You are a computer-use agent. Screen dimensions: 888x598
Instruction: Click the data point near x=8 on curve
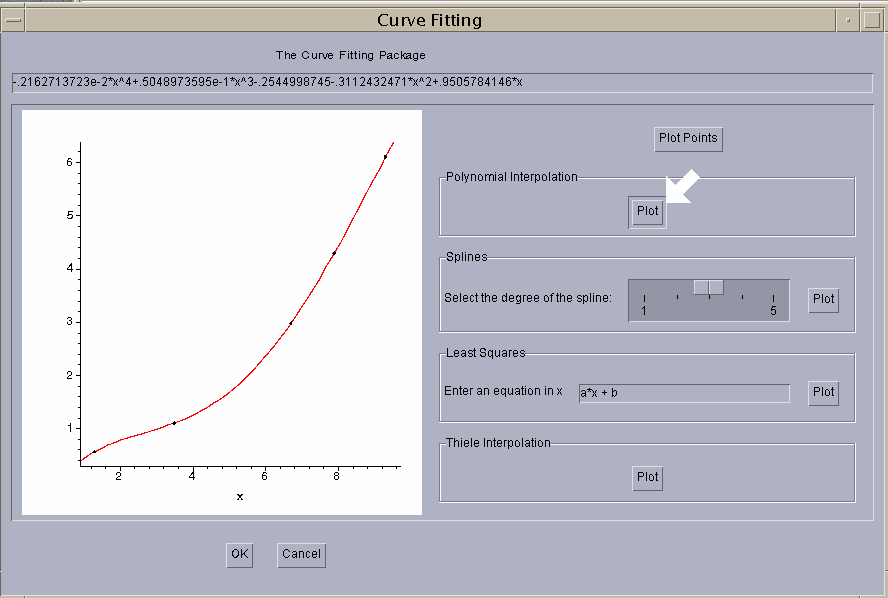(334, 253)
